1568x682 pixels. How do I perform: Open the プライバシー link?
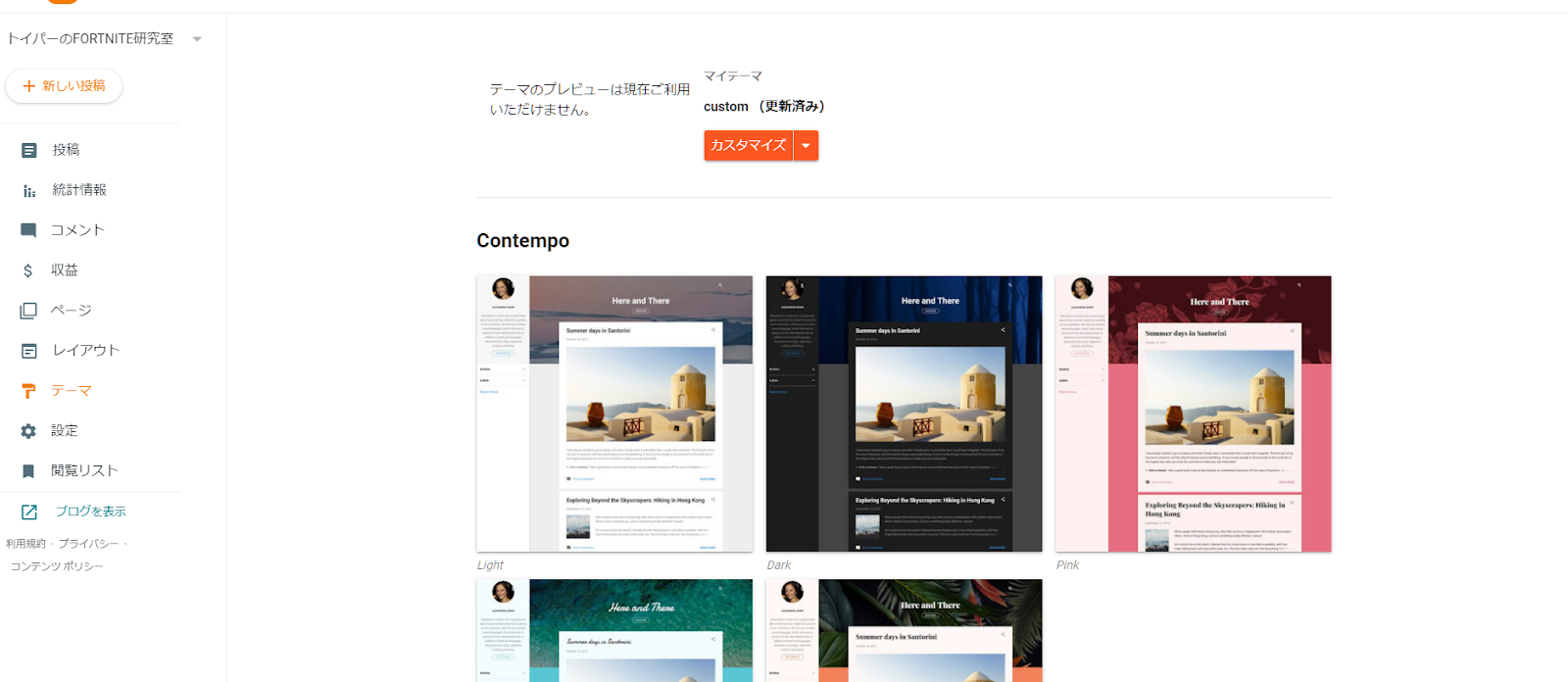(88, 544)
